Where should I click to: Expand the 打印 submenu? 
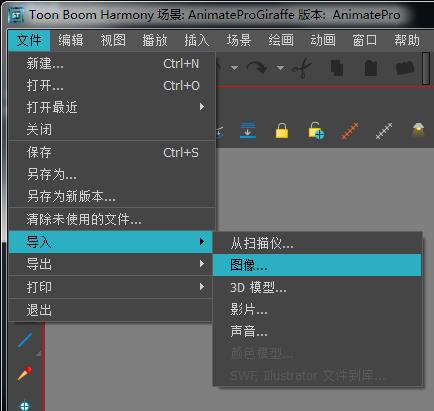tap(110, 287)
